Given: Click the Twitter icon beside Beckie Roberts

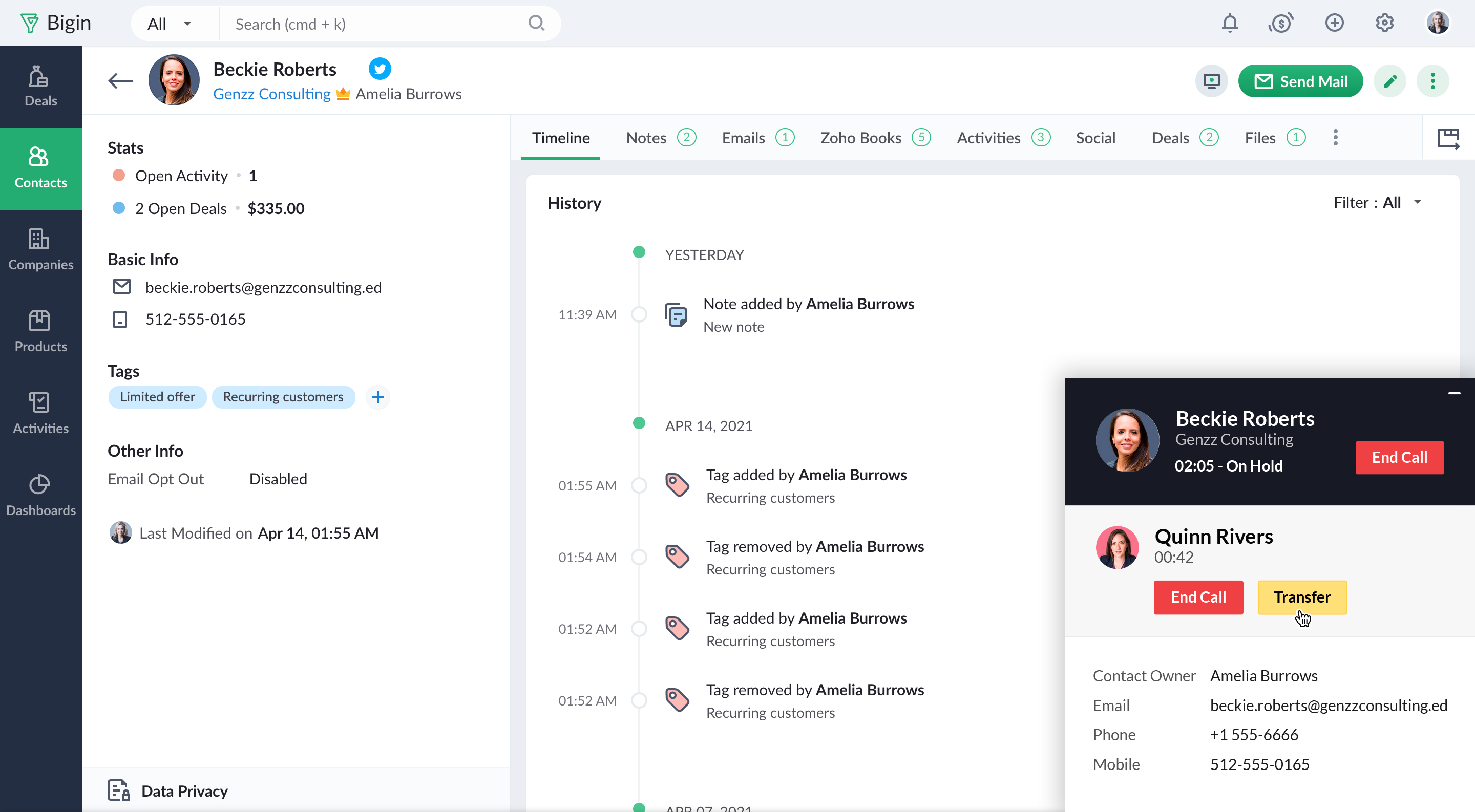Looking at the screenshot, I should (380, 69).
